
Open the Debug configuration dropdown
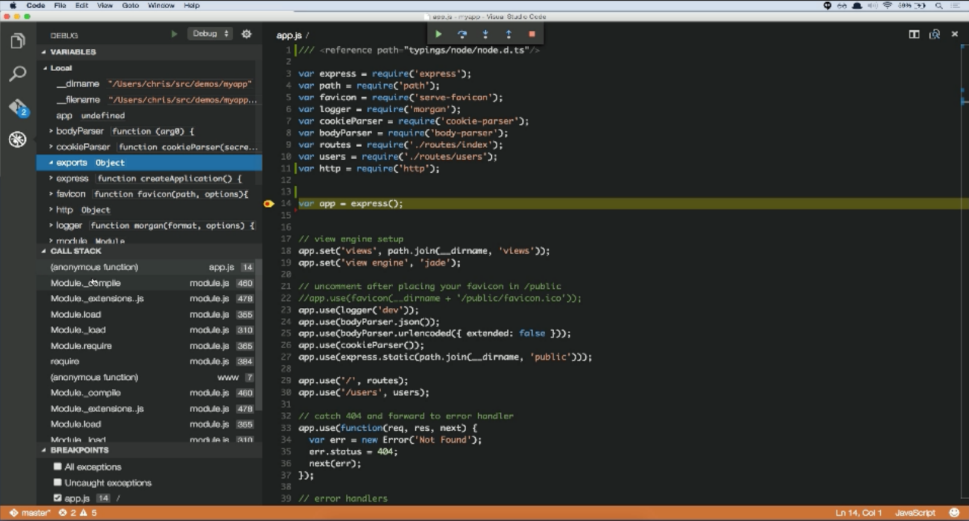(x=210, y=34)
